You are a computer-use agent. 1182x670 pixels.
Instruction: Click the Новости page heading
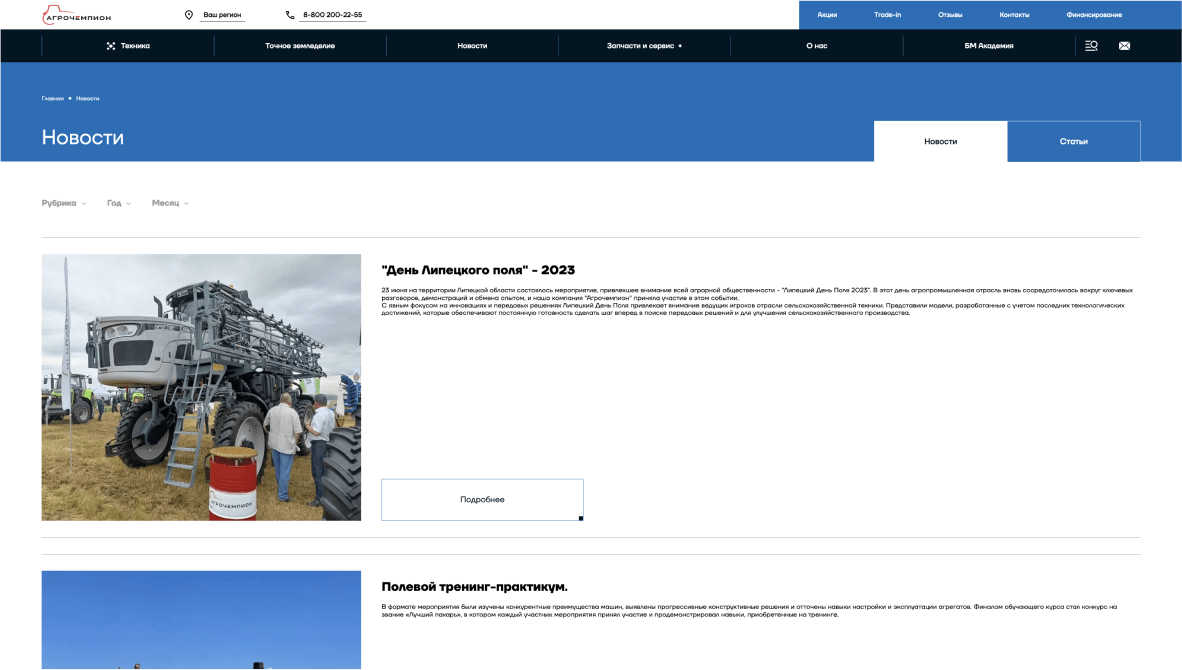click(83, 137)
